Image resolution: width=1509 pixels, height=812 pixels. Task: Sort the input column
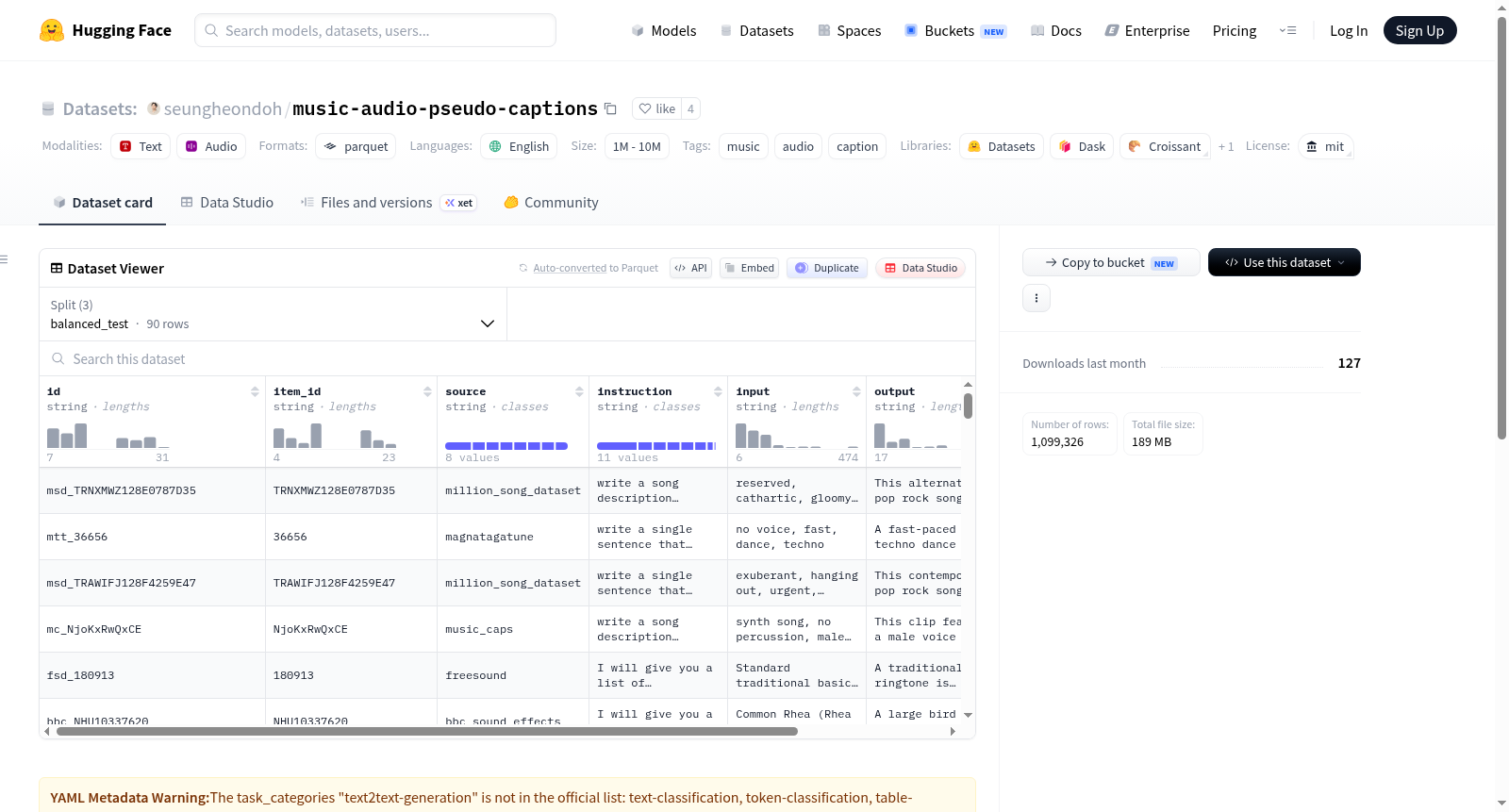(x=856, y=391)
